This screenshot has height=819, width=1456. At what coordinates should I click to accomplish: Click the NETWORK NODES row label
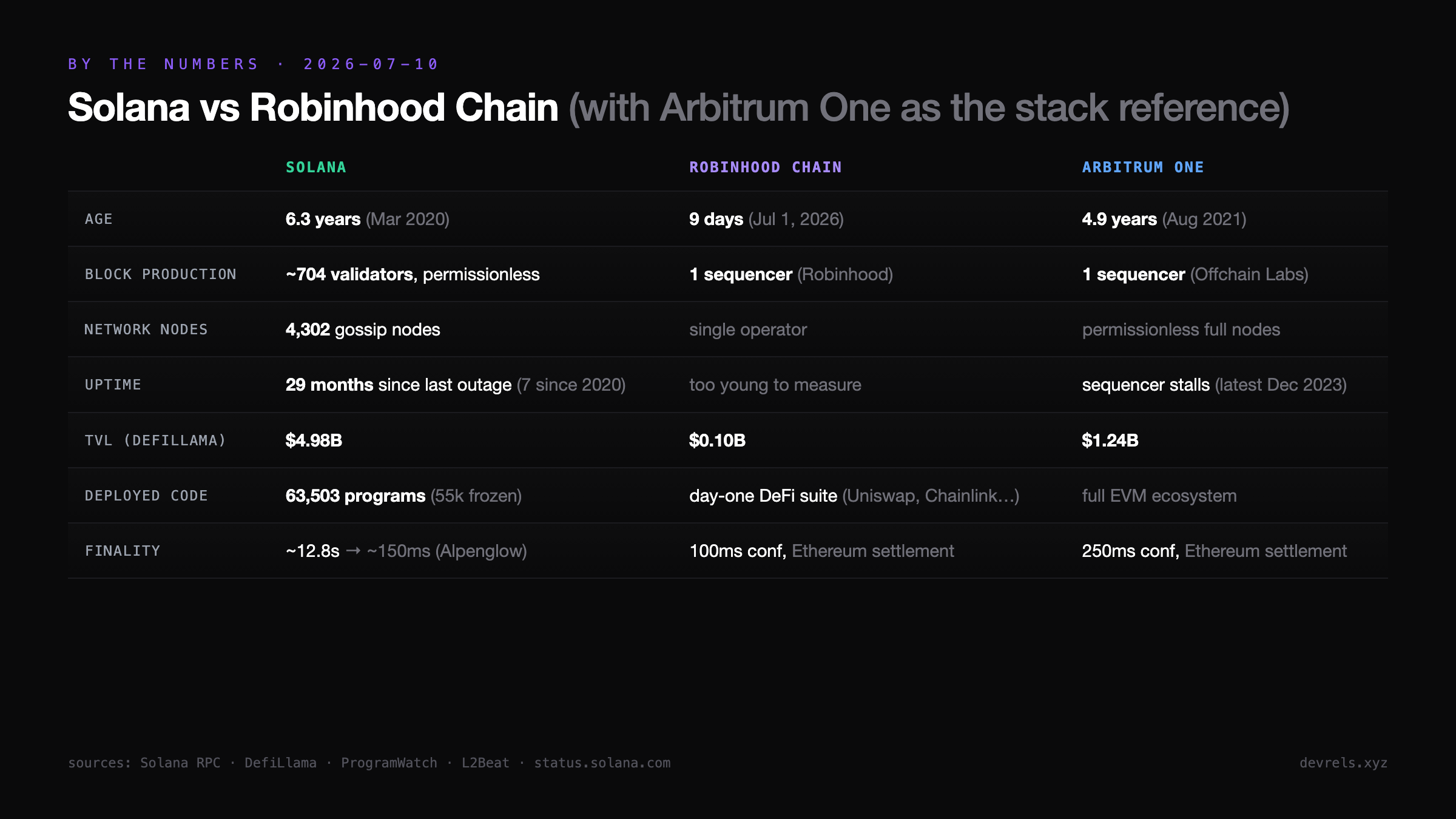pos(146,329)
